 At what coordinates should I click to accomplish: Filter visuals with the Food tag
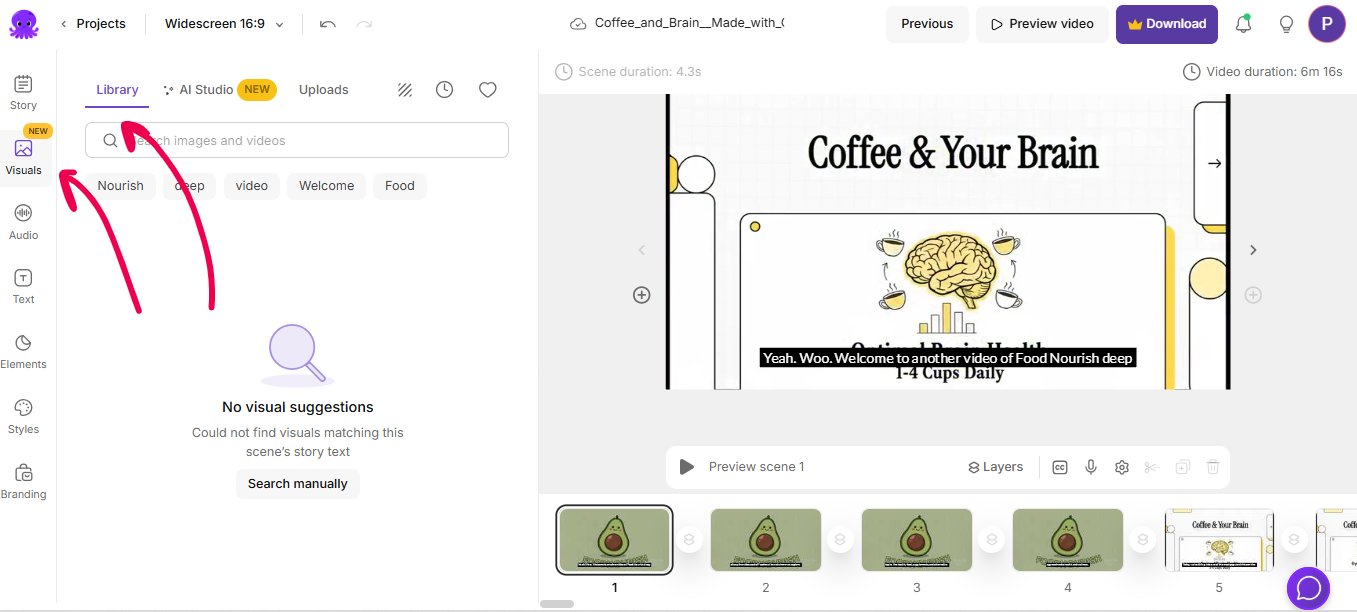[x=399, y=185]
